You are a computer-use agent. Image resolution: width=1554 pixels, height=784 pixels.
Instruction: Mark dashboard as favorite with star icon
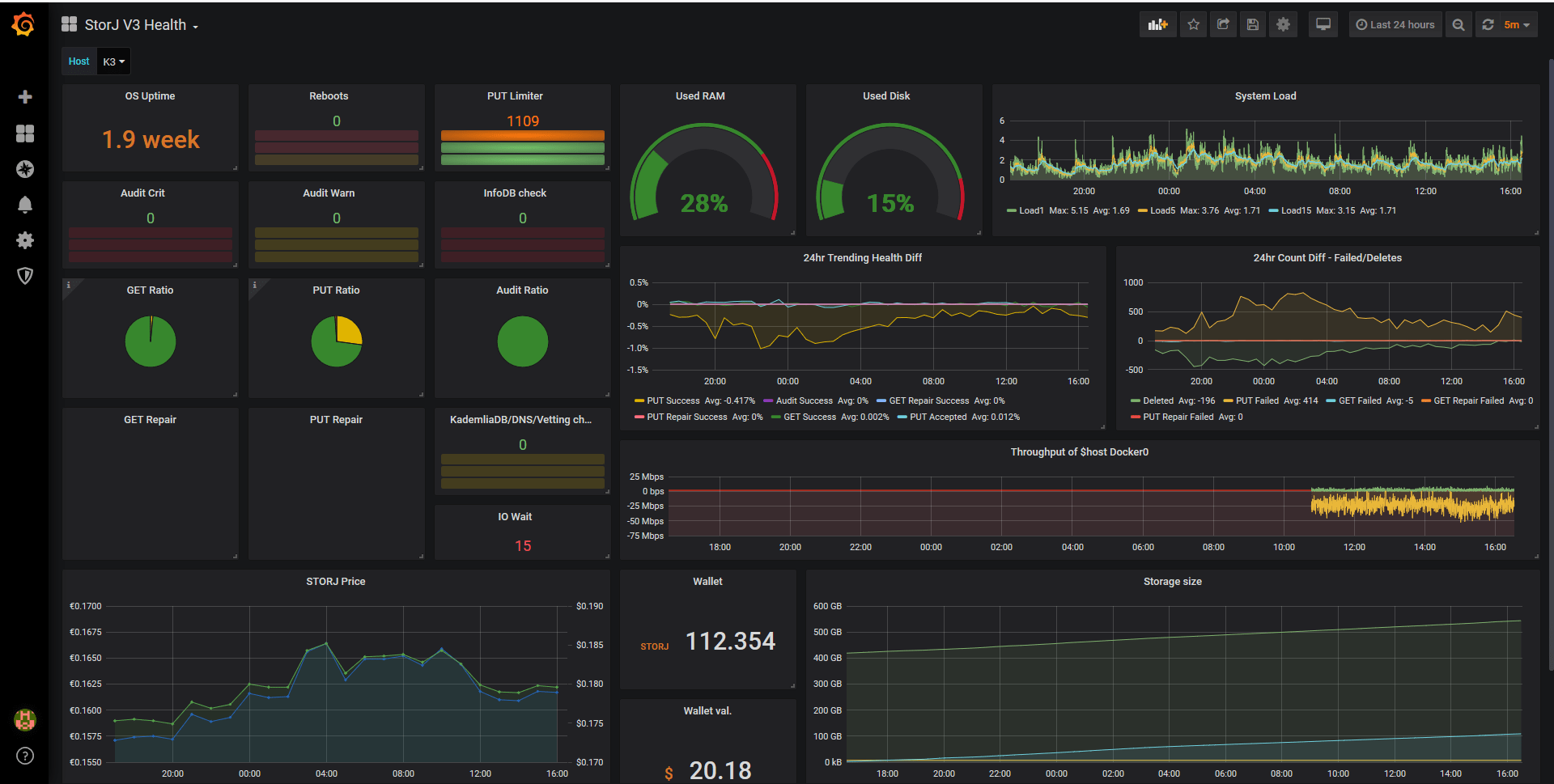click(x=1193, y=24)
